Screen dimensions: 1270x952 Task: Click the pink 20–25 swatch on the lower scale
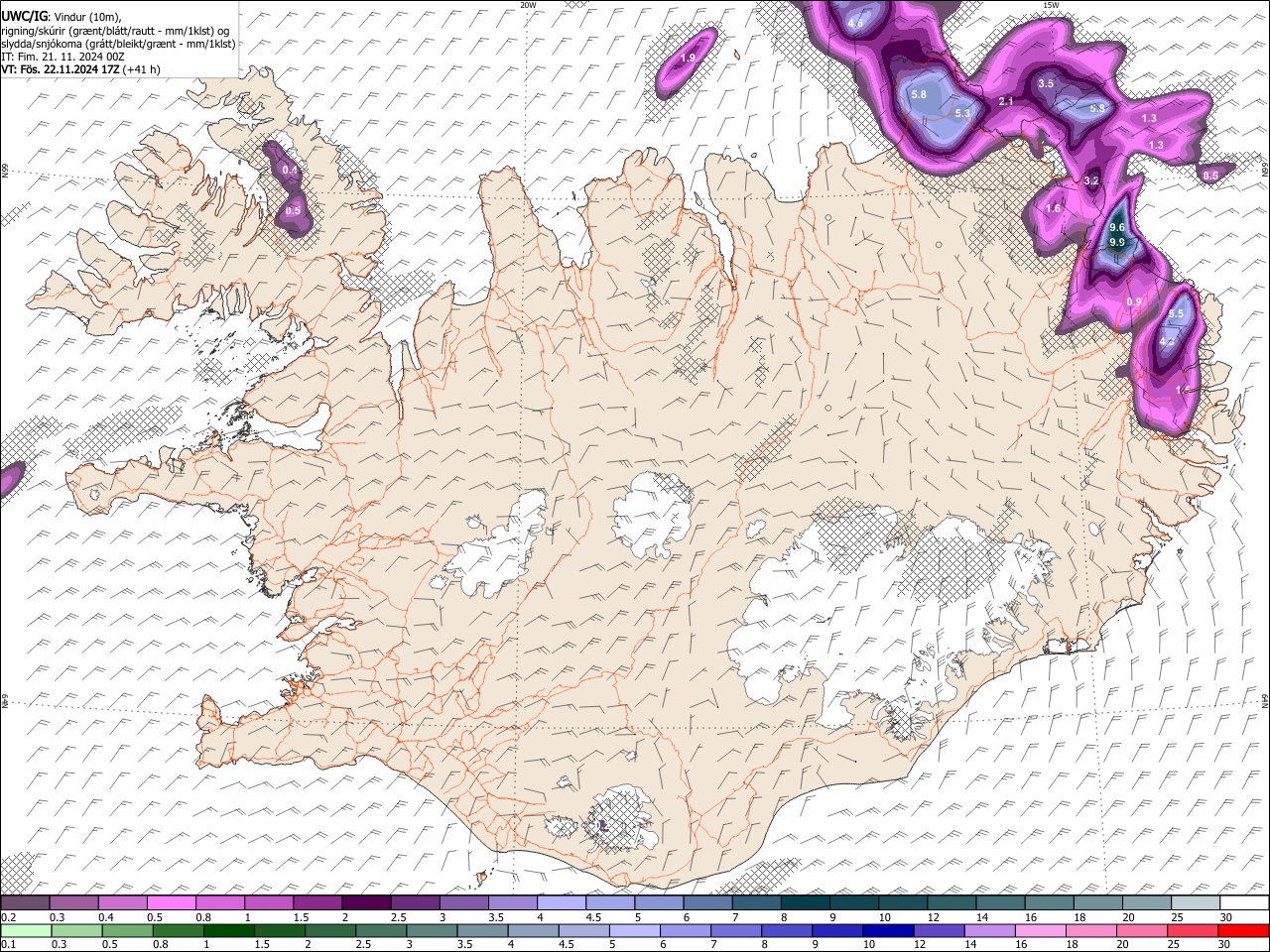click(1142, 930)
